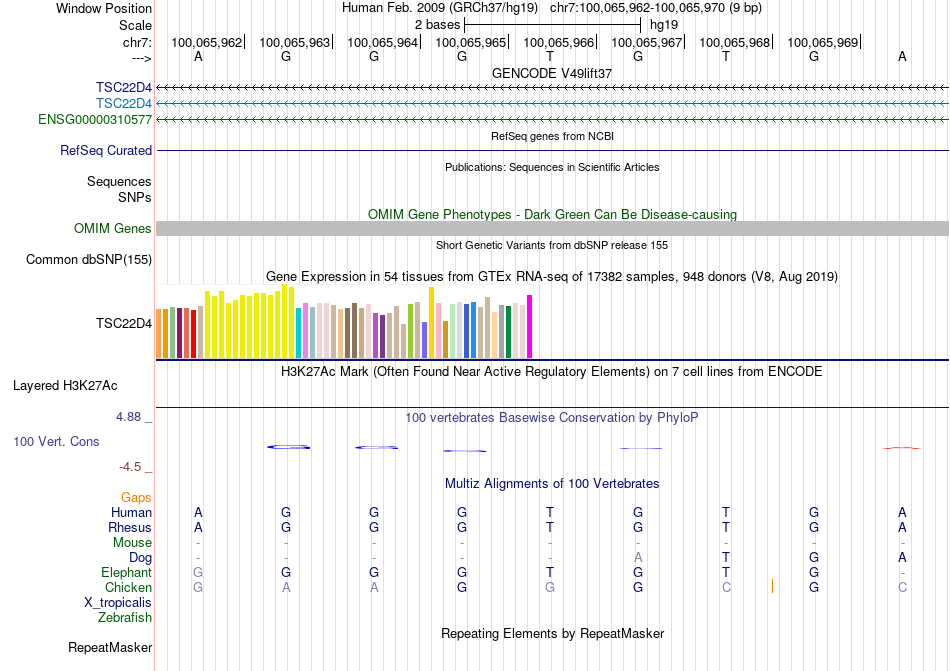
Task: Select the Chicken alignment row label
Action: (x=128, y=587)
